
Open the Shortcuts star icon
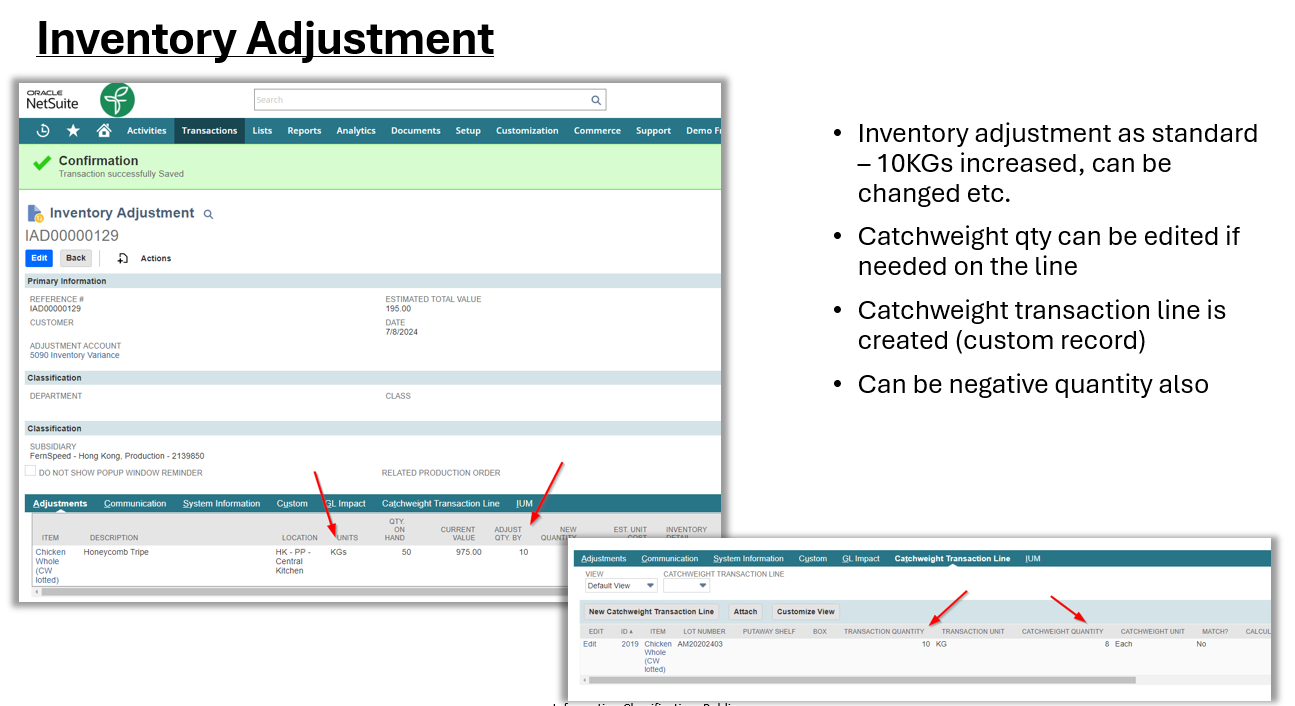(x=73, y=131)
